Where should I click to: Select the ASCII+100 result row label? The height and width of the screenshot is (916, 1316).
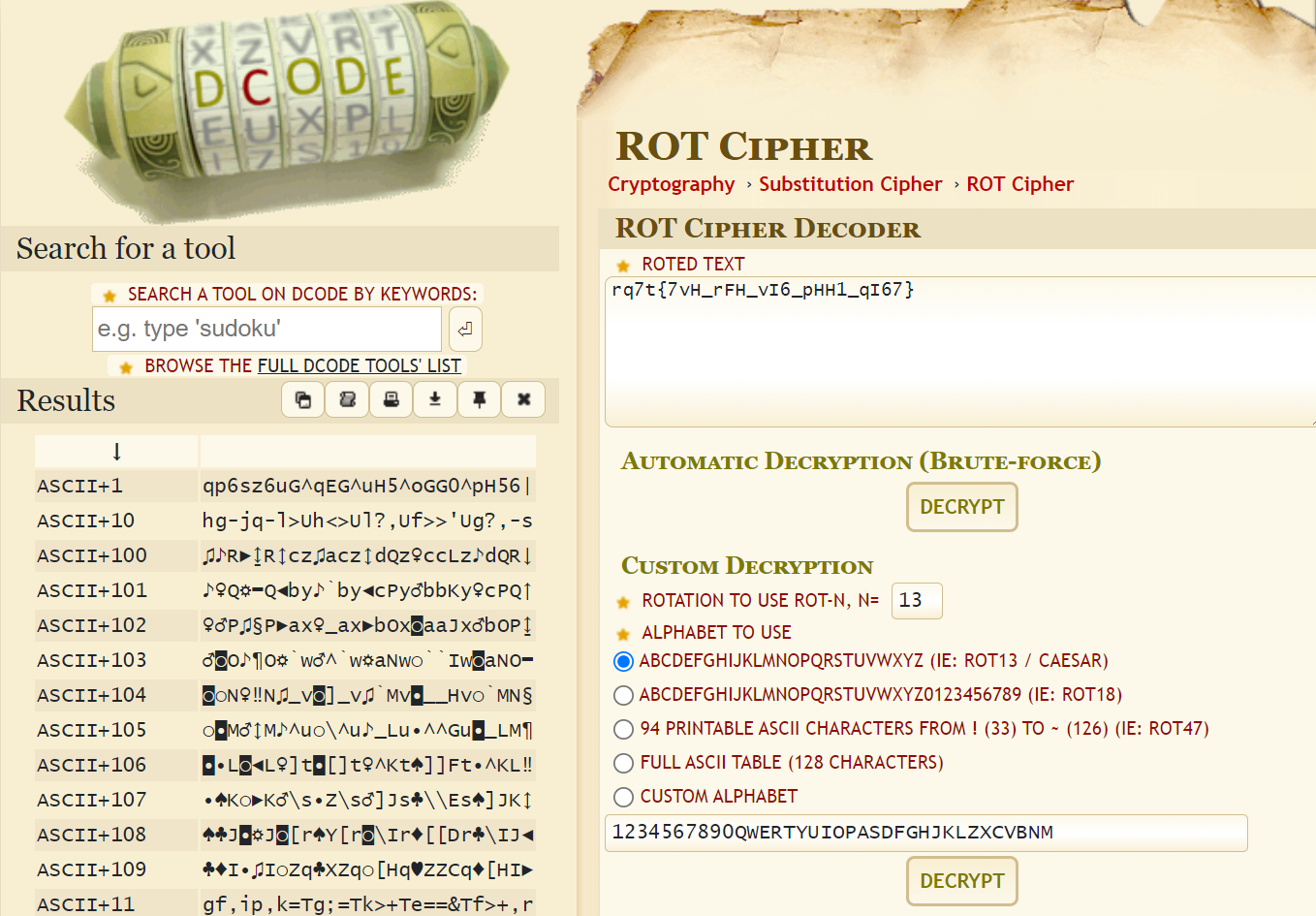(92, 555)
